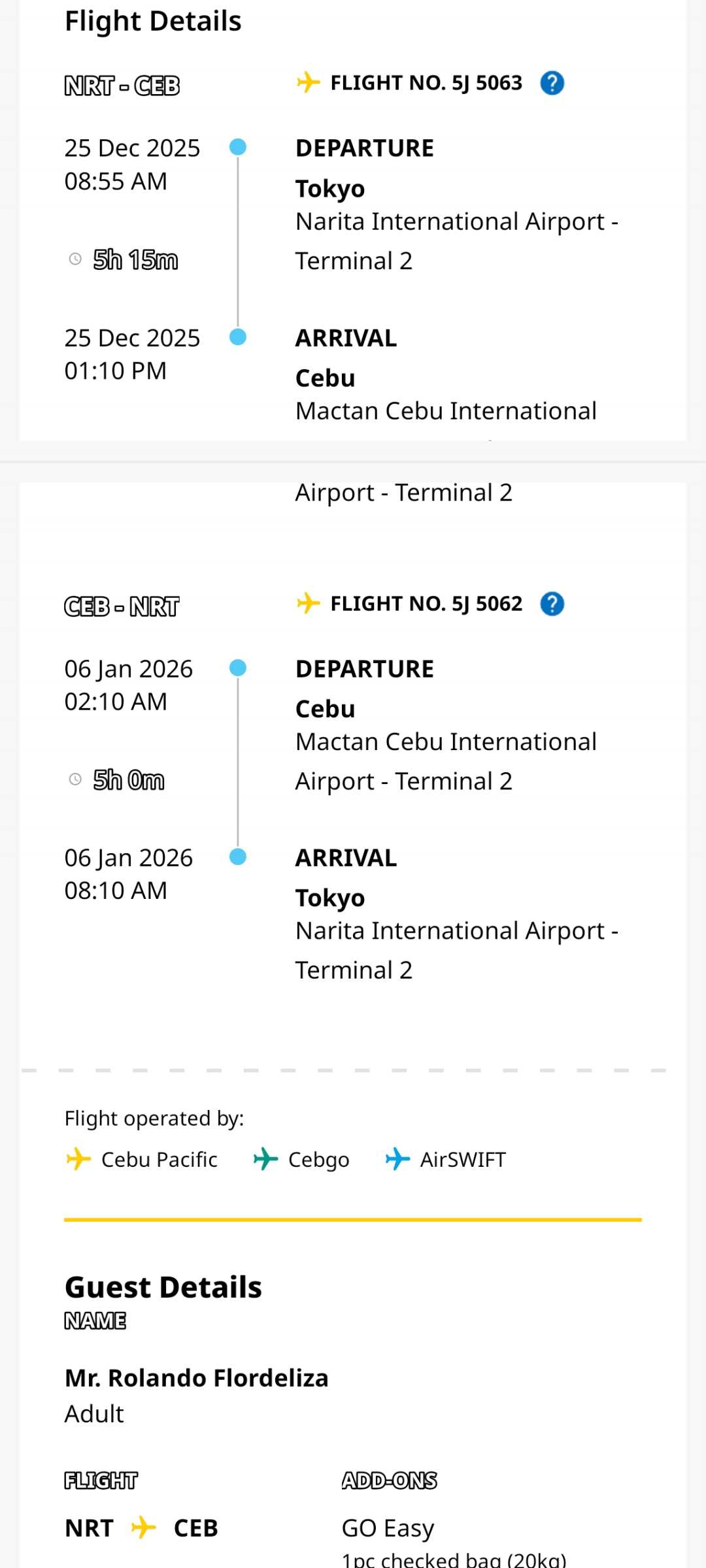Click the Flight Details heading

coord(153,22)
